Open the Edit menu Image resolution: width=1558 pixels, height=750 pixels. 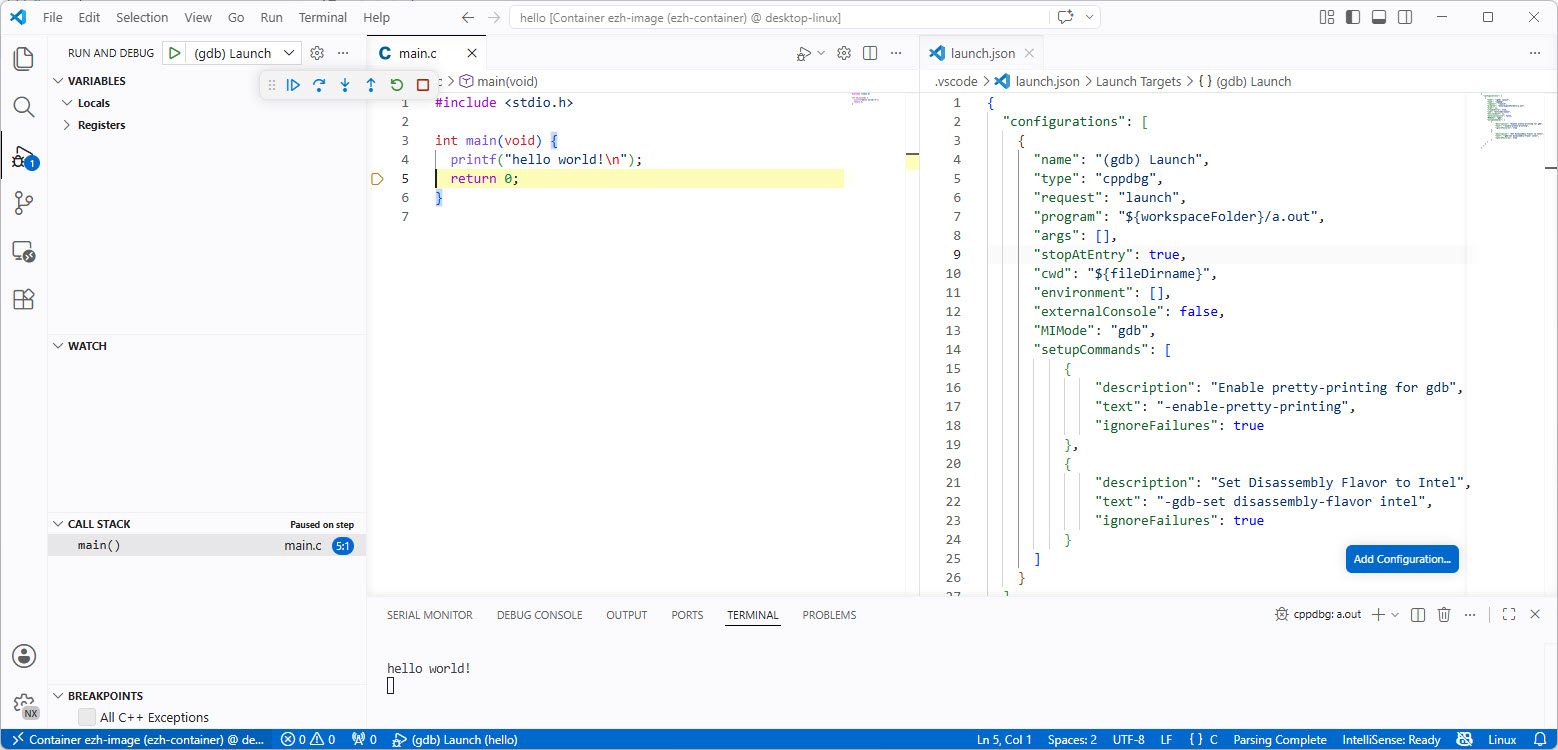click(x=89, y=17)
